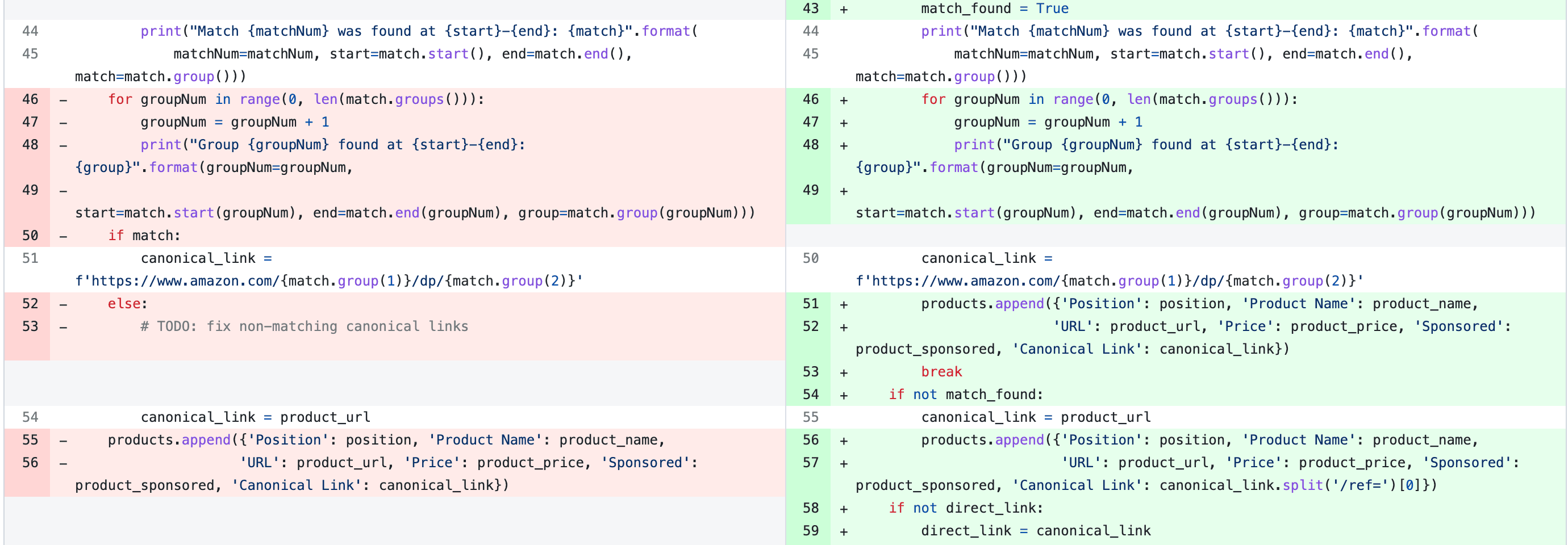Click line number 43 in the added-lines pane
The width and height of the screenshot is (1568, 545).
click(x=810, y=9)
